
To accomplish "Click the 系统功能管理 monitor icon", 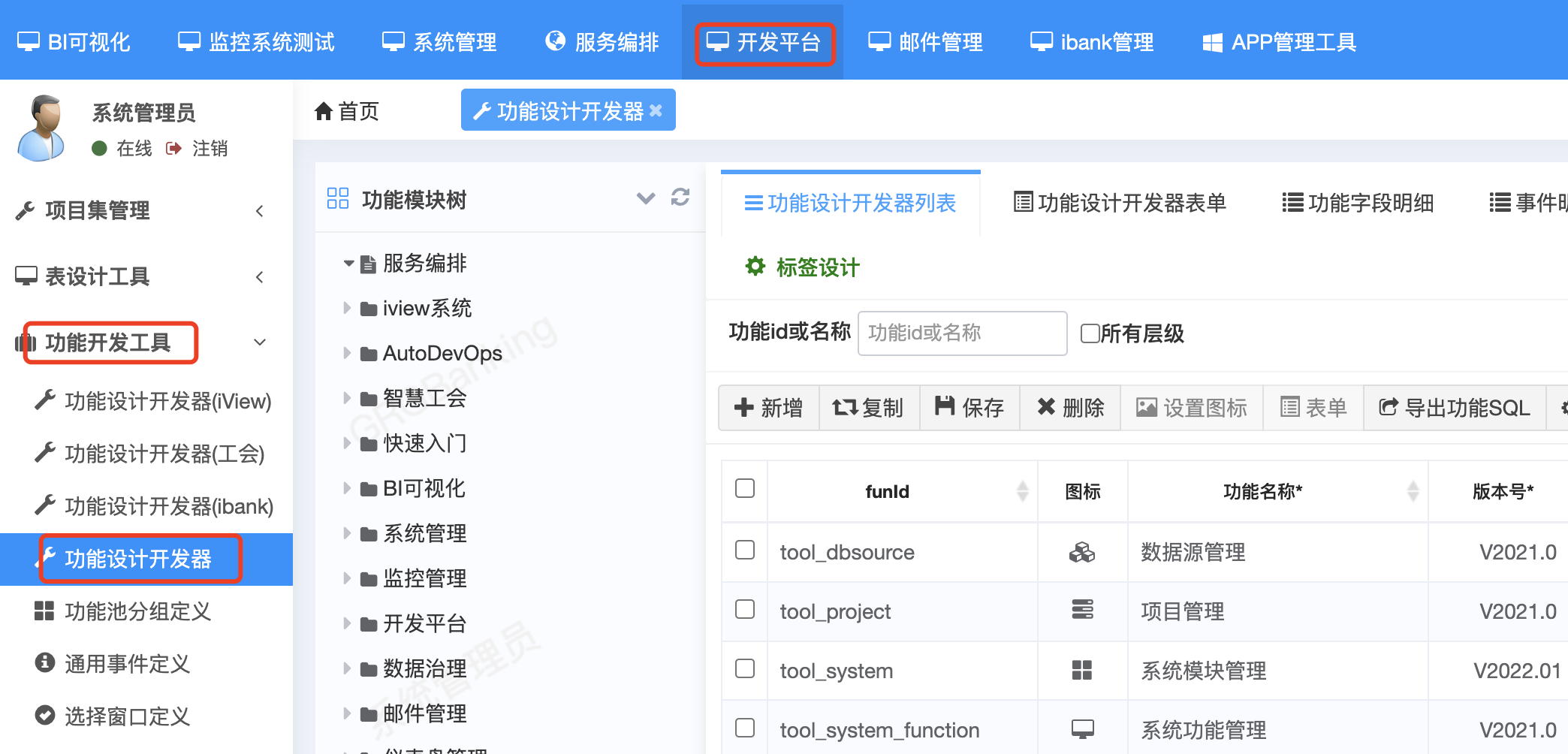I will coord(1082,728).
